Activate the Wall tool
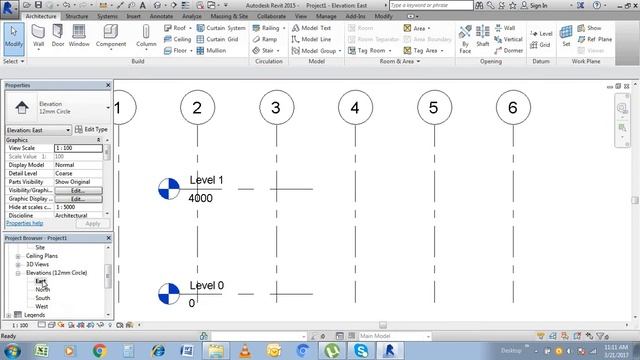Screen dimensions: 640x360 point(38,37)
